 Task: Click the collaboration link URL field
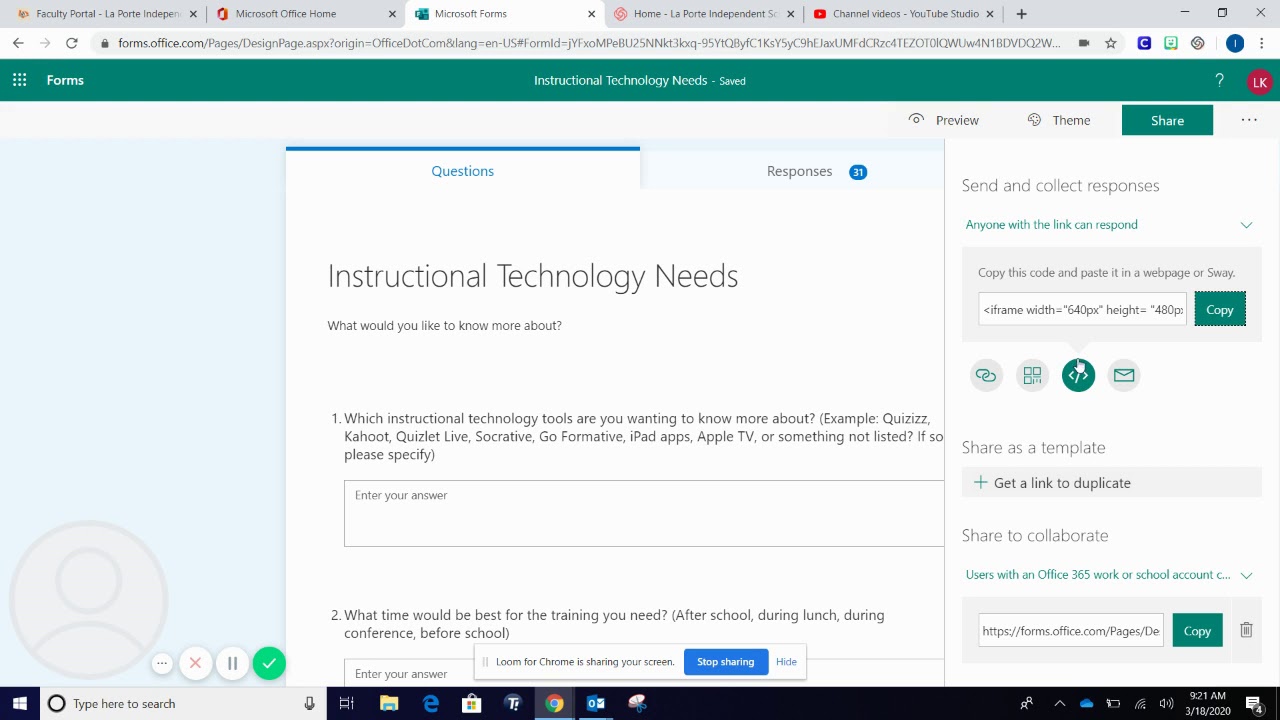click(1071, 631)
